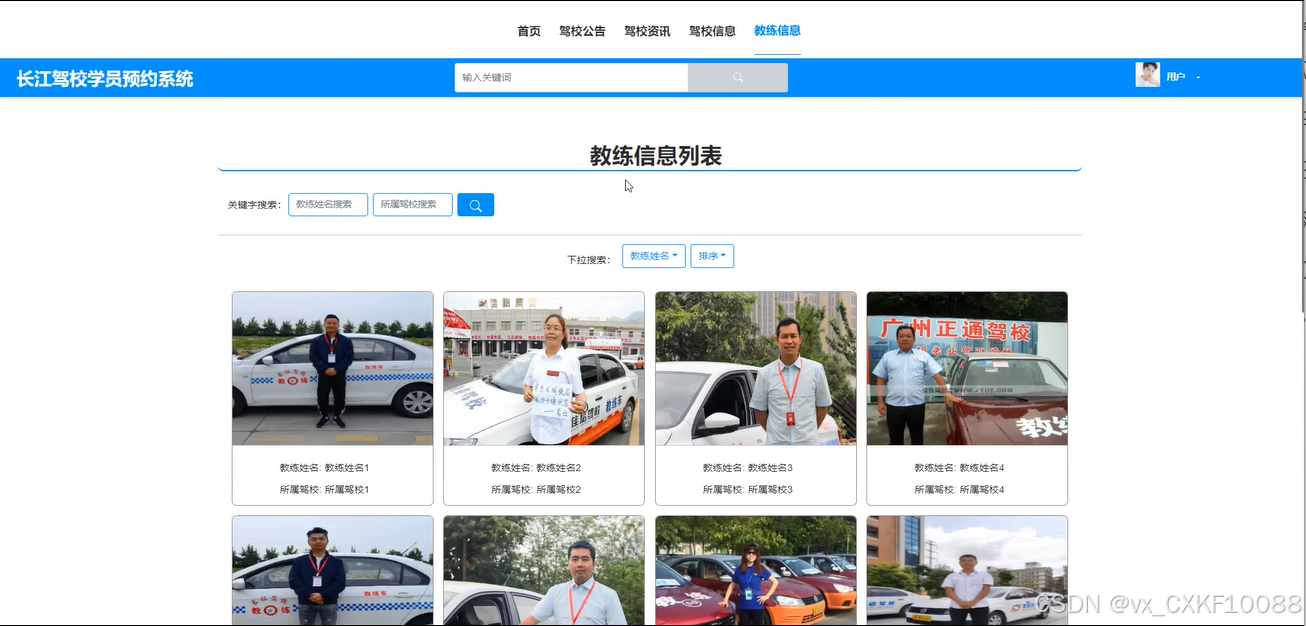Open second-row photo of woman with red cars
Image resolution: width=1306 pixels, height=626 pixels.
pyautogui.click(x=756, y=571)
